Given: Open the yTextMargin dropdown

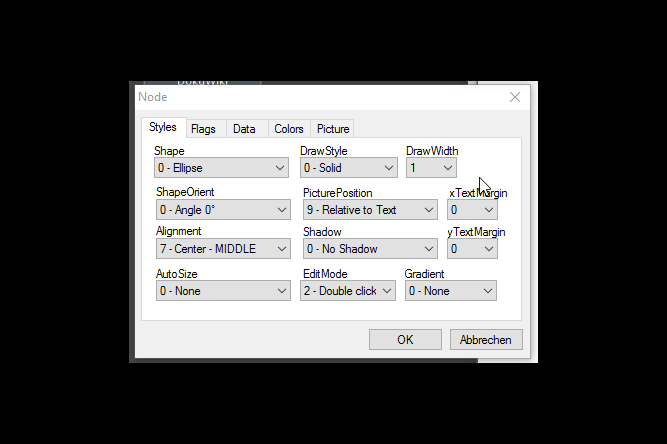Looking at the screenshot, I should point(472,249).
